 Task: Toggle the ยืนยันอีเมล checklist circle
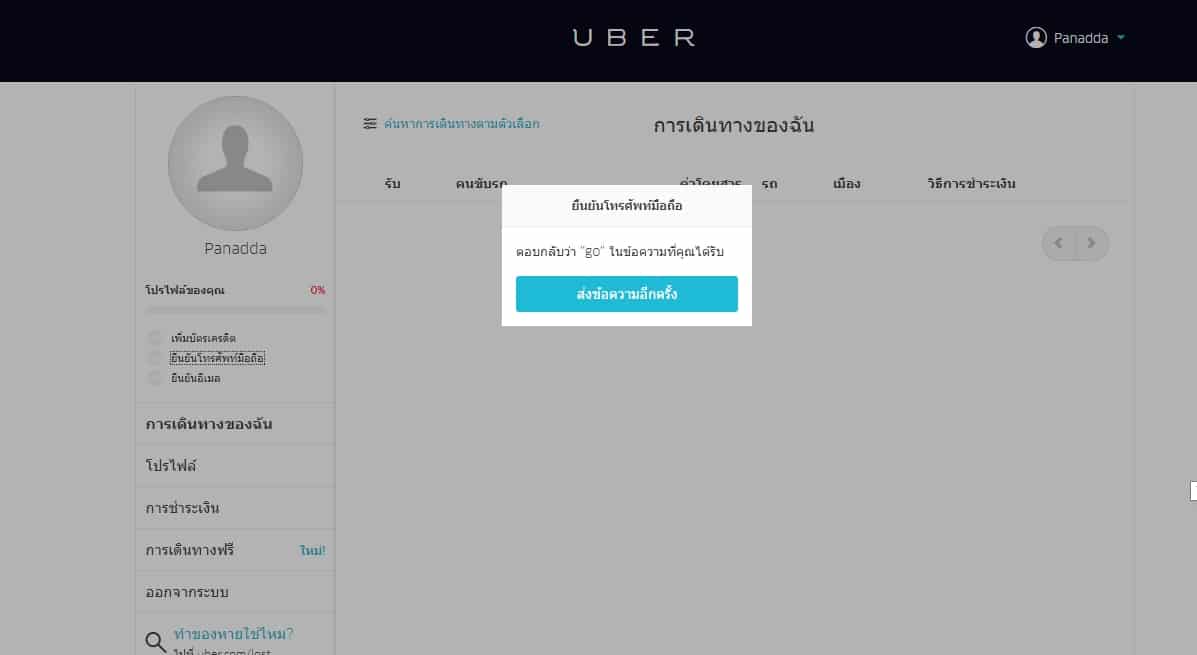pyautogui.click(x=155, y=378)
